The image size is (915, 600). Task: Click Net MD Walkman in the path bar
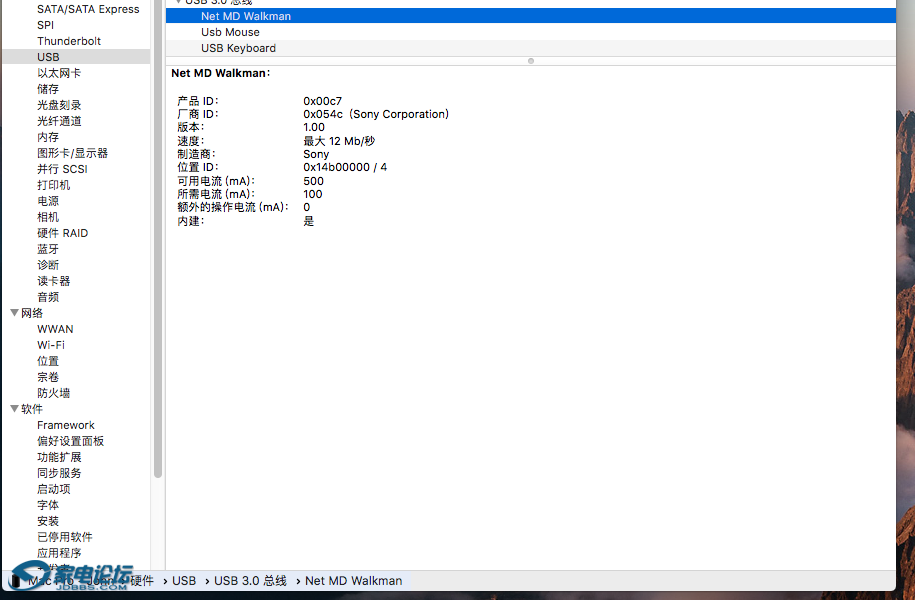pos(354,581)
